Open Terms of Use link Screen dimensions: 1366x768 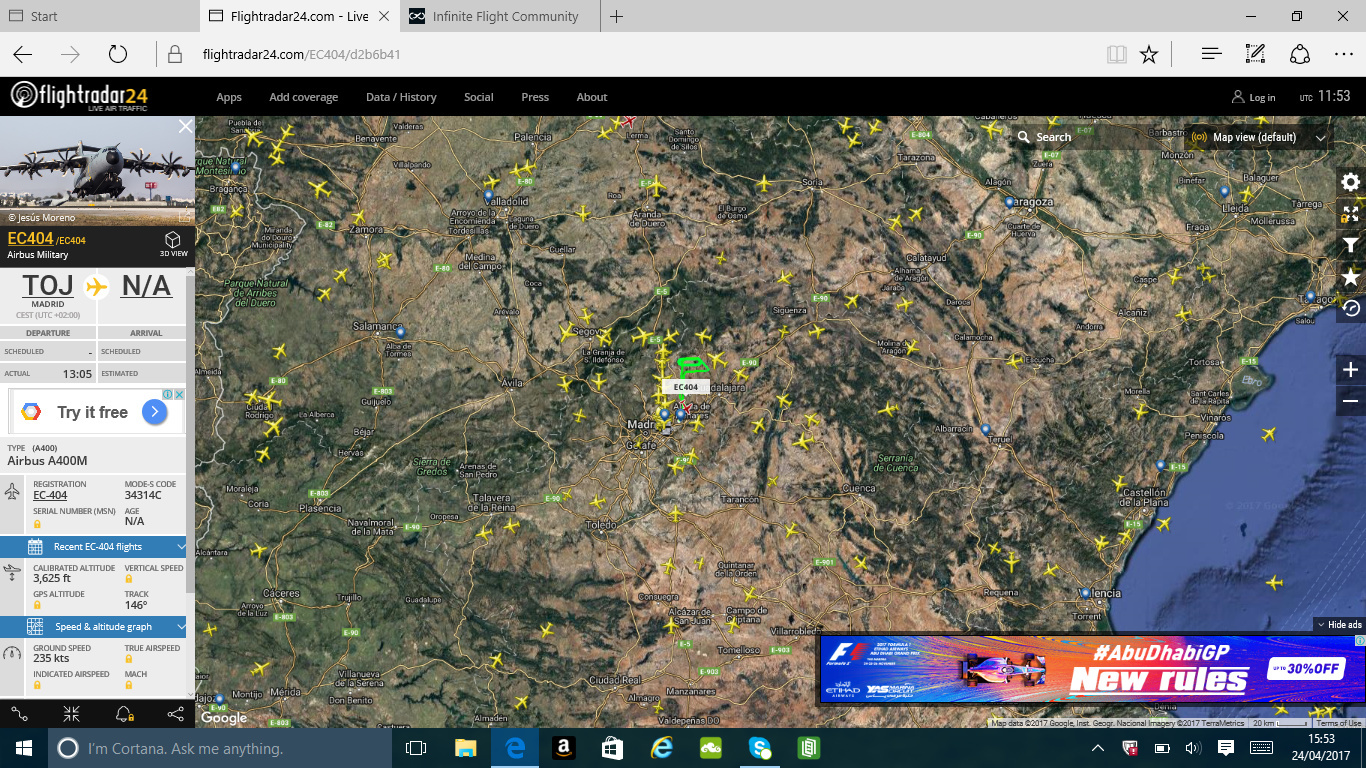coord(1338,723)
